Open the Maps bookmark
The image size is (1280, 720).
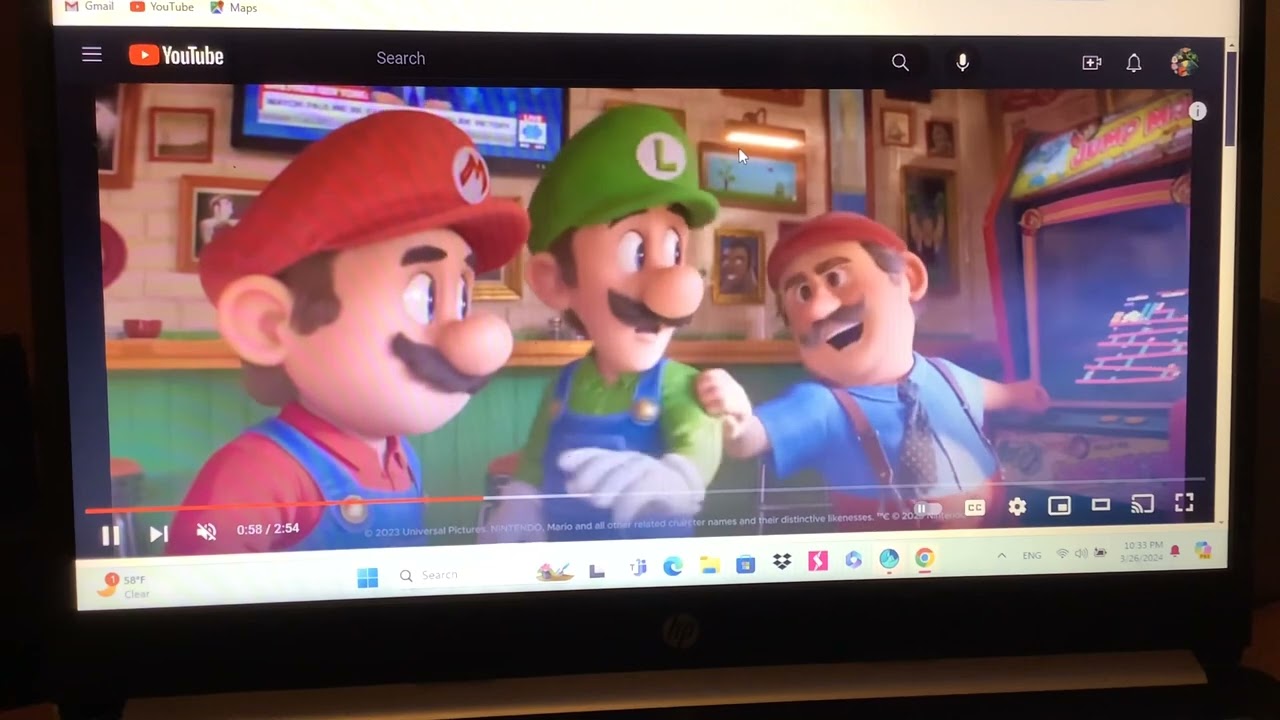click(x=234, y=7)
